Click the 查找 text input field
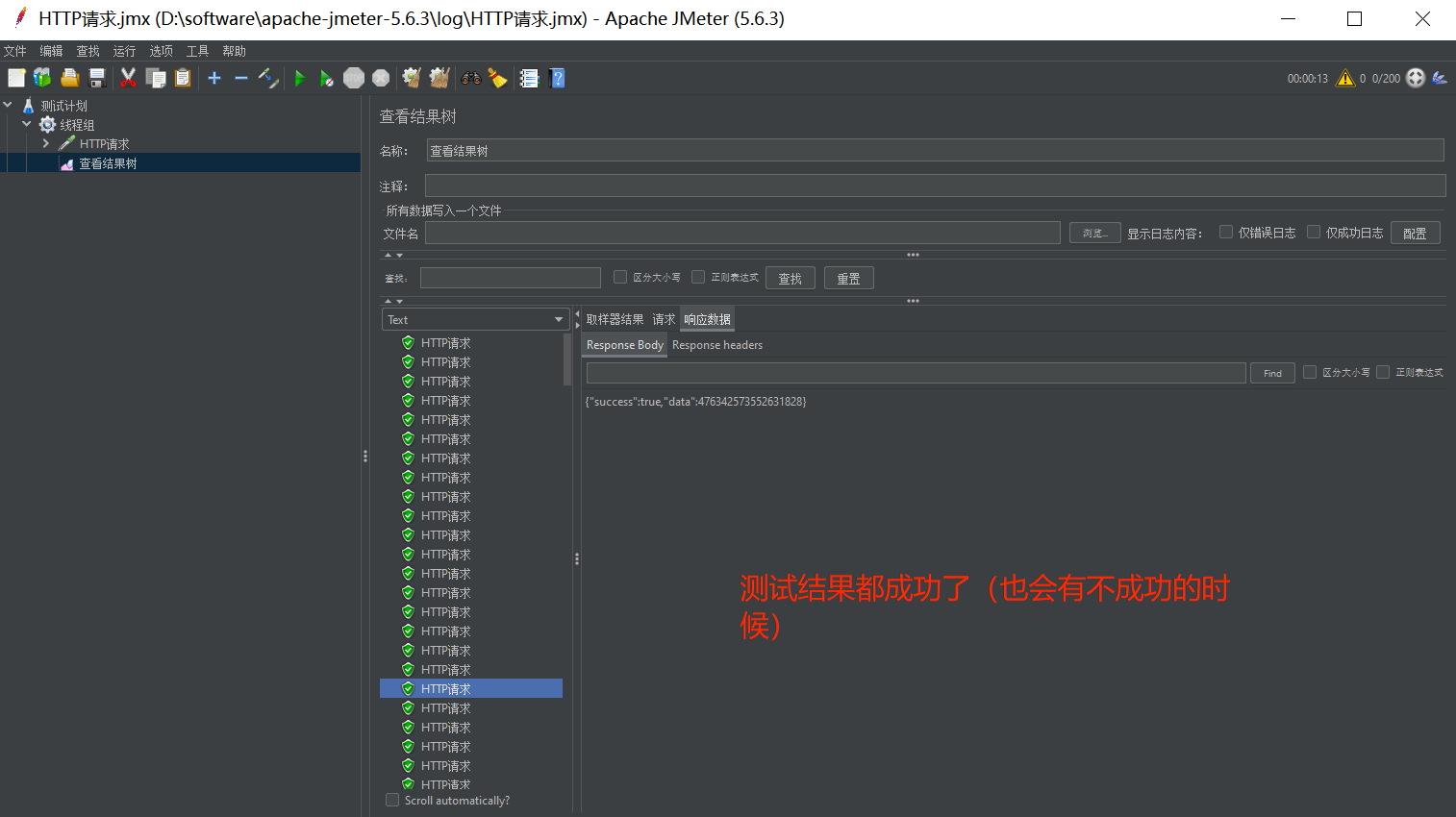 point(511,278)
